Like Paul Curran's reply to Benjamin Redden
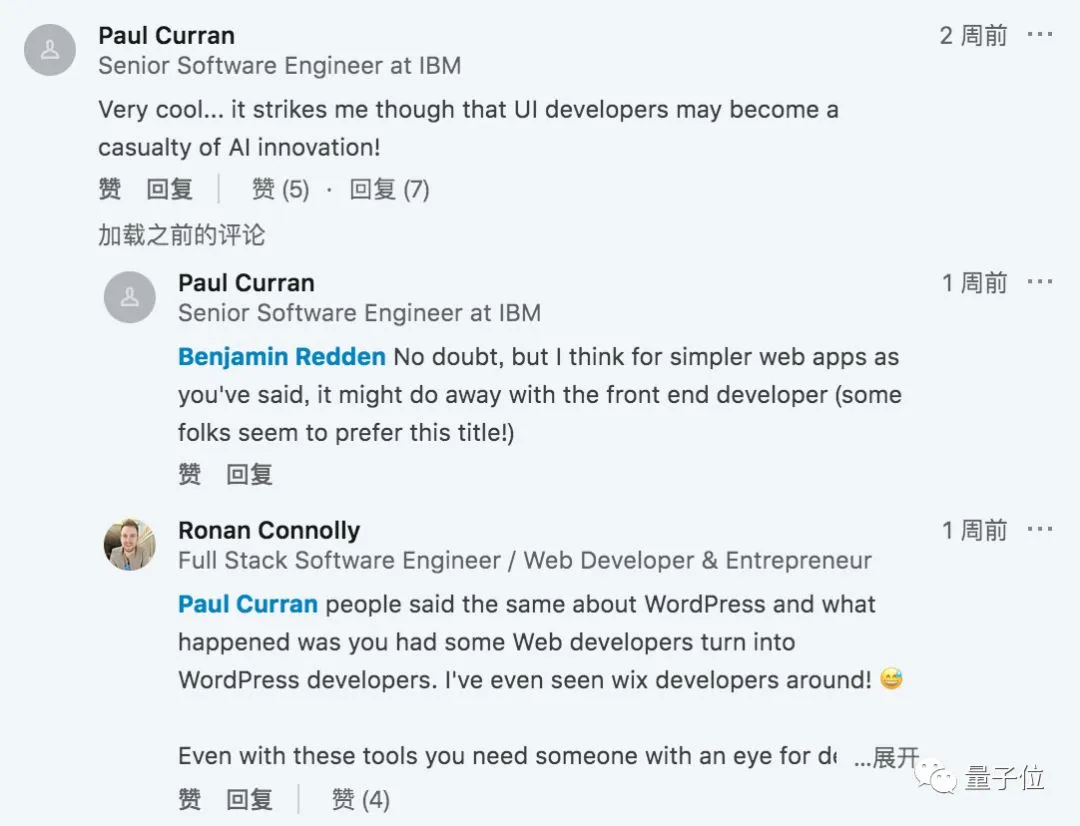Image resolution: width=1080 pixels, height=826 pixels. pos(190,474)
